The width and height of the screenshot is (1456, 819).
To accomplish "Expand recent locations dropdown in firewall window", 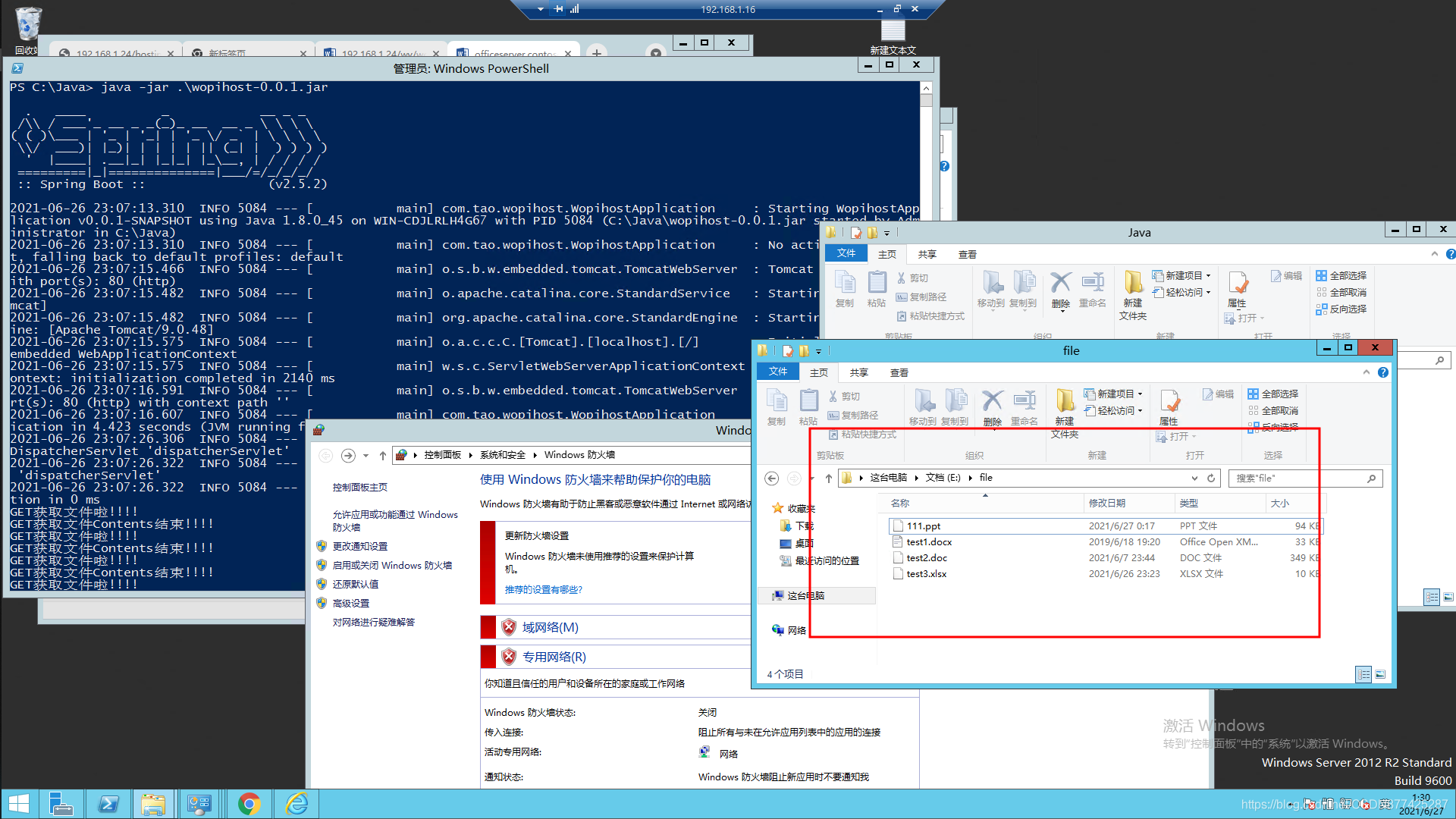I will pyautogui.click(x=366, y=455).
